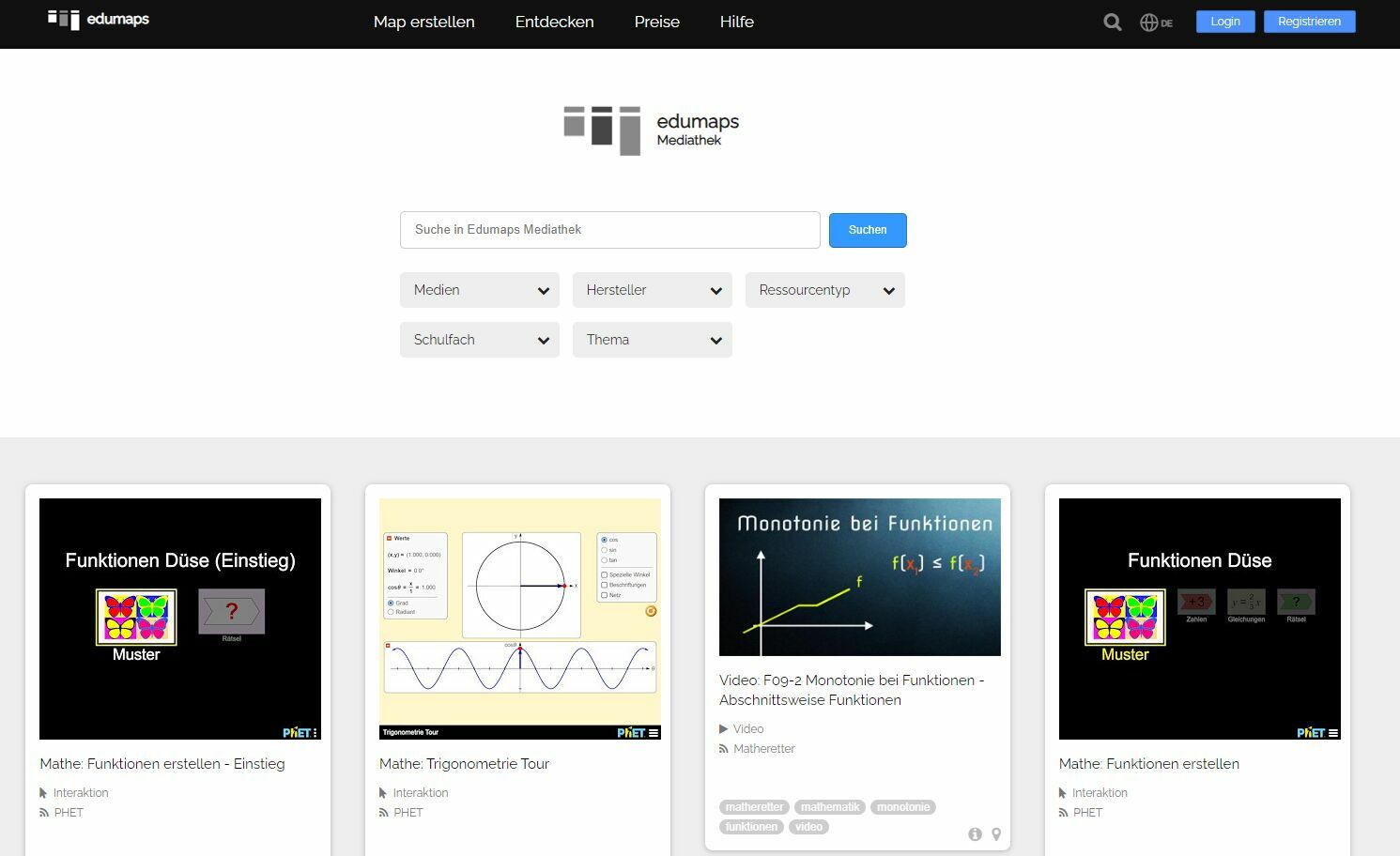Click feed icon beside Matheretter

click(x=724, y=749)
